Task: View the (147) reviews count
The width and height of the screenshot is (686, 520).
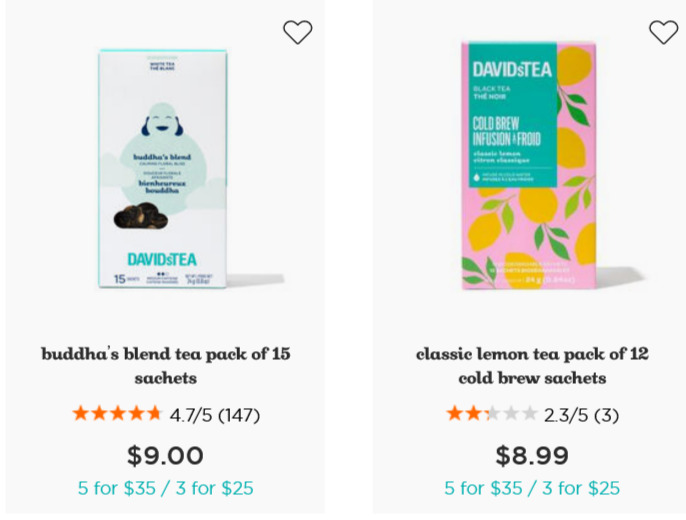Action: pos(239,415)
